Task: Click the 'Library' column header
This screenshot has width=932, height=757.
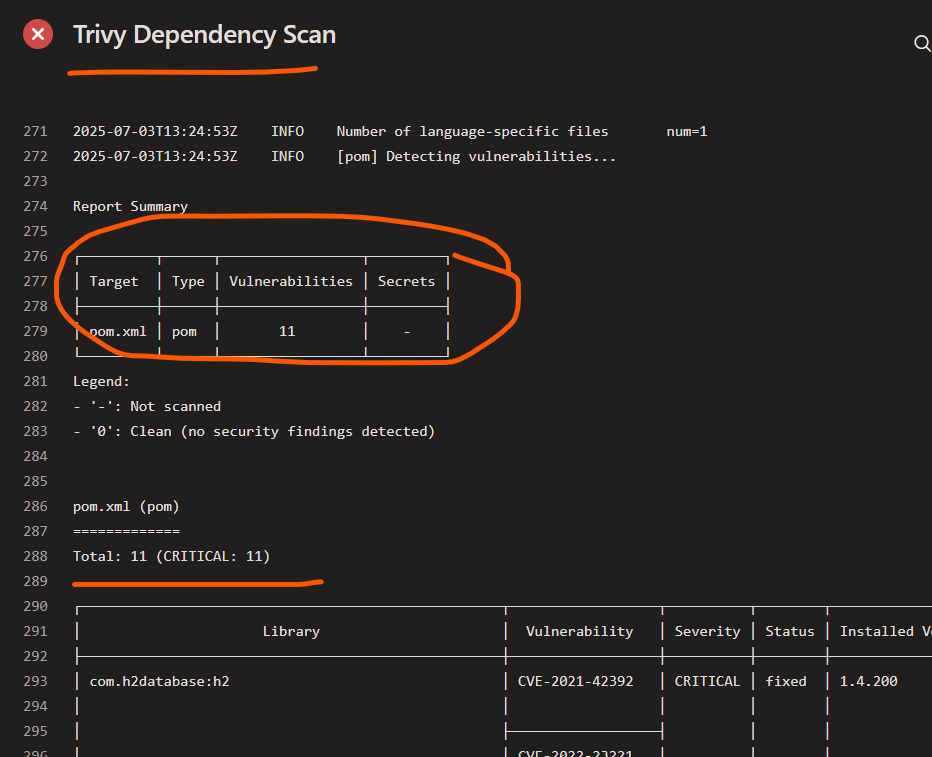Action: (x=291, y=631)
